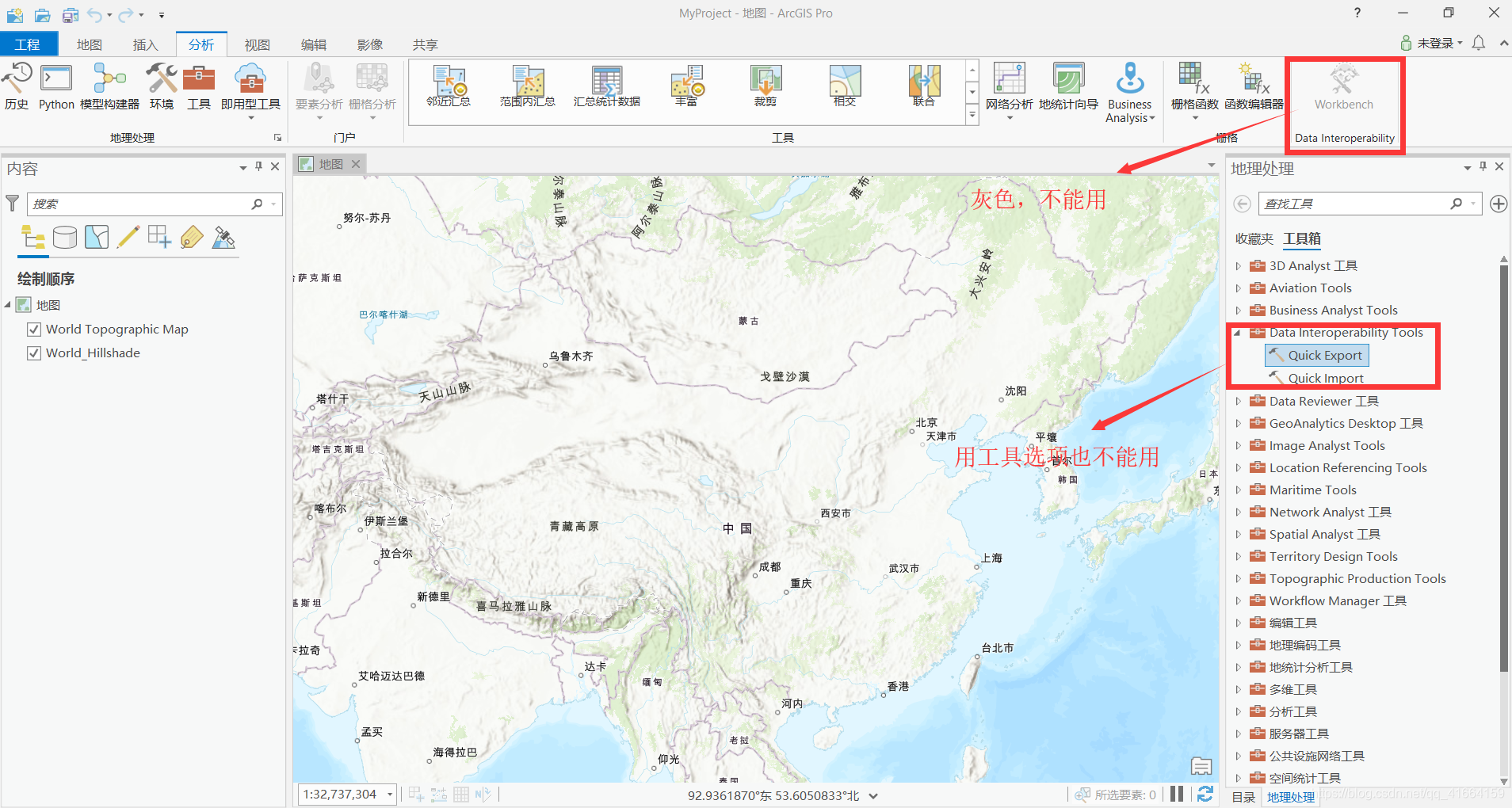Open Network Analysis (网络分析) menu
Screen dimensions: 1512x808
tap(1010, 90)
